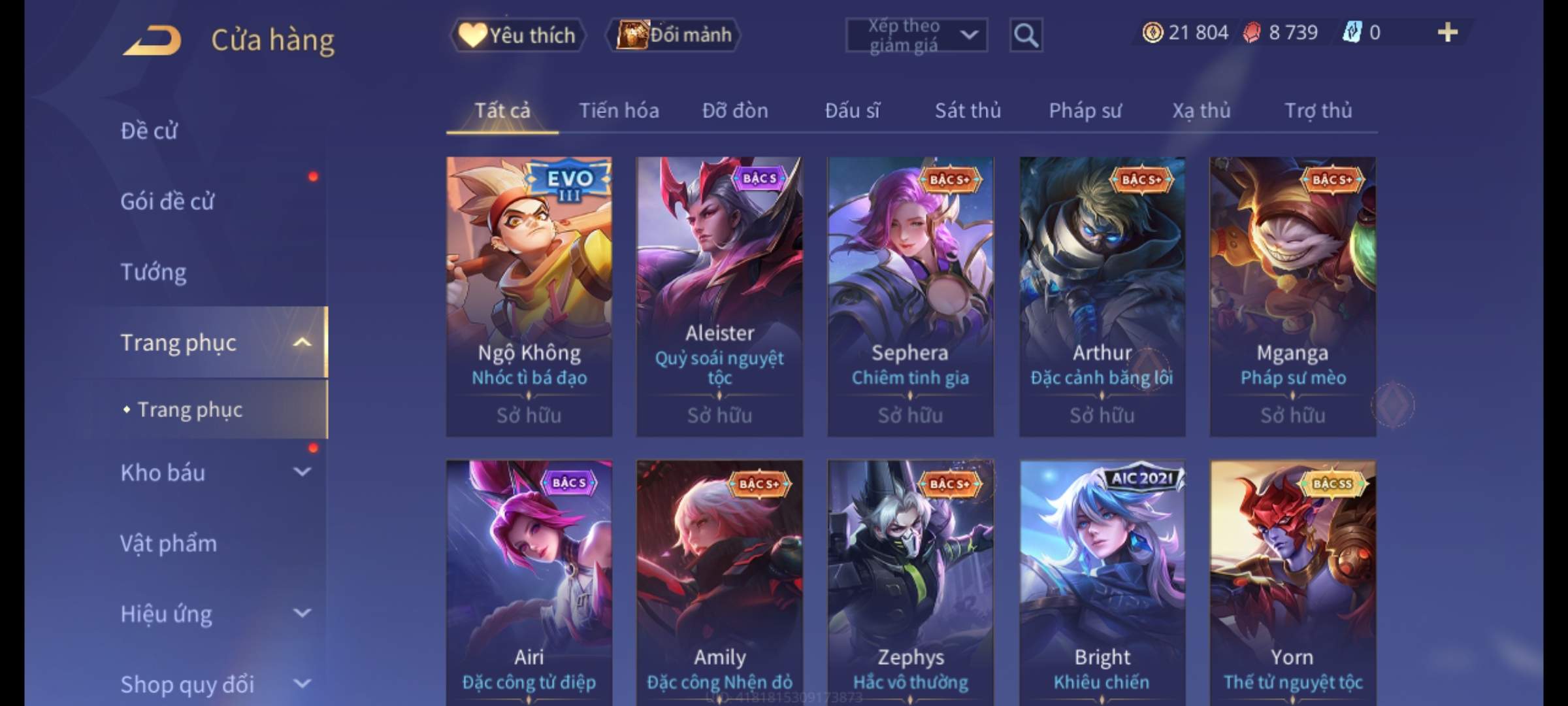Tap the back arrow beside Cửa hàng
Image resolution: width=1568 pixels, height=706 pixels.
coord(152,41)
